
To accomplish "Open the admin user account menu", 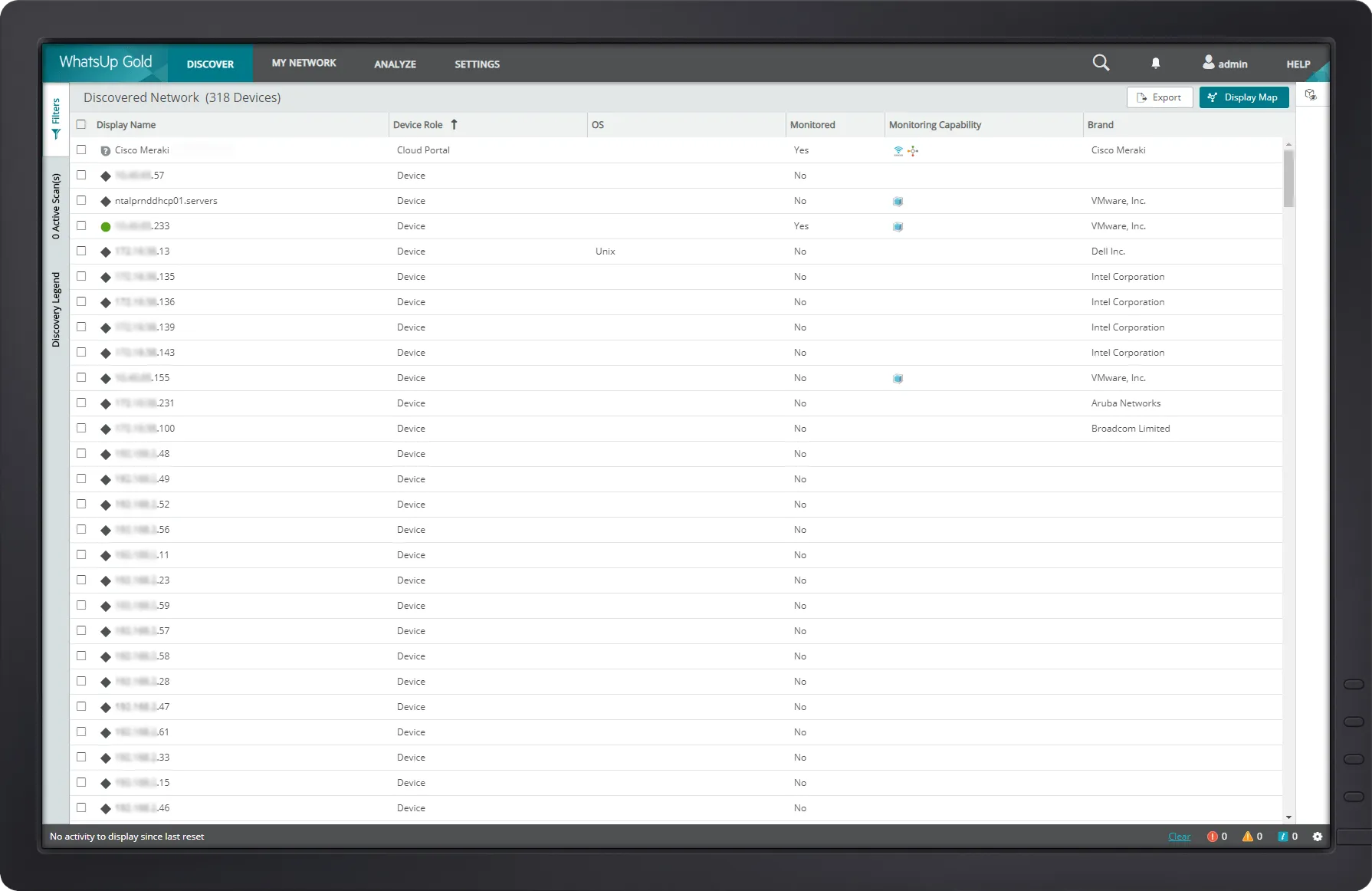I will coord(1224,64).
